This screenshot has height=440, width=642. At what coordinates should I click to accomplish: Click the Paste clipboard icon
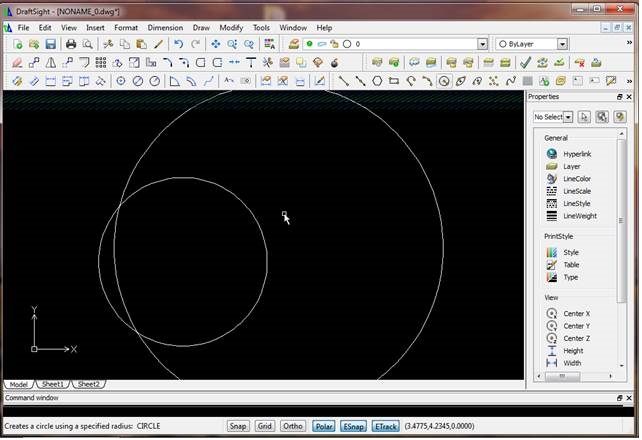[141, 44]
